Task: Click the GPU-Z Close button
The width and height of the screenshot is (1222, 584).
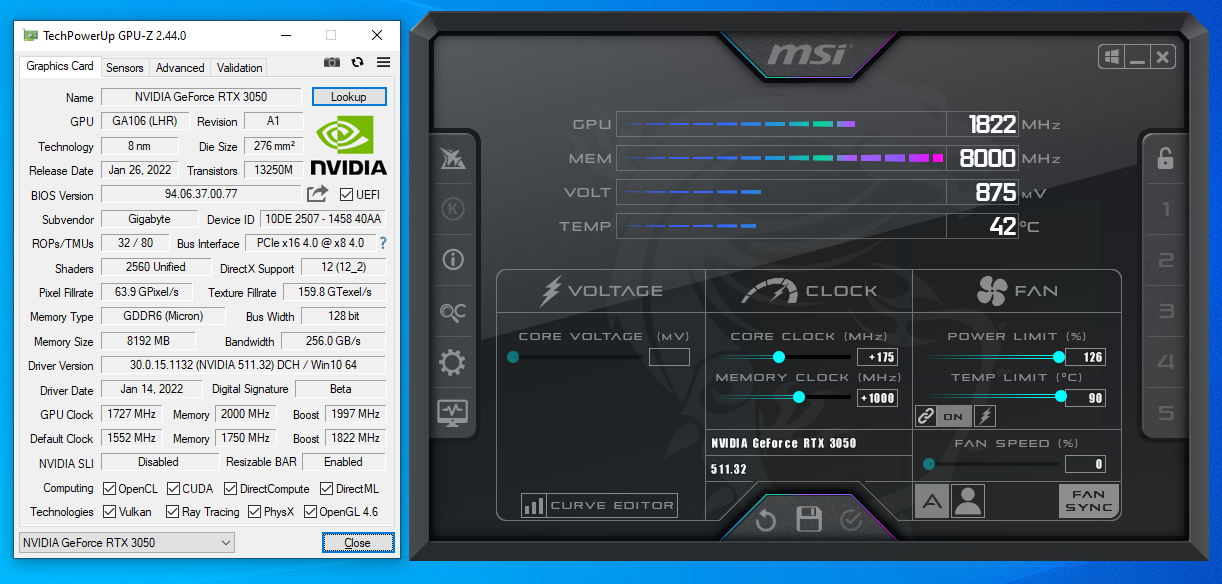Action: (357, 543)
